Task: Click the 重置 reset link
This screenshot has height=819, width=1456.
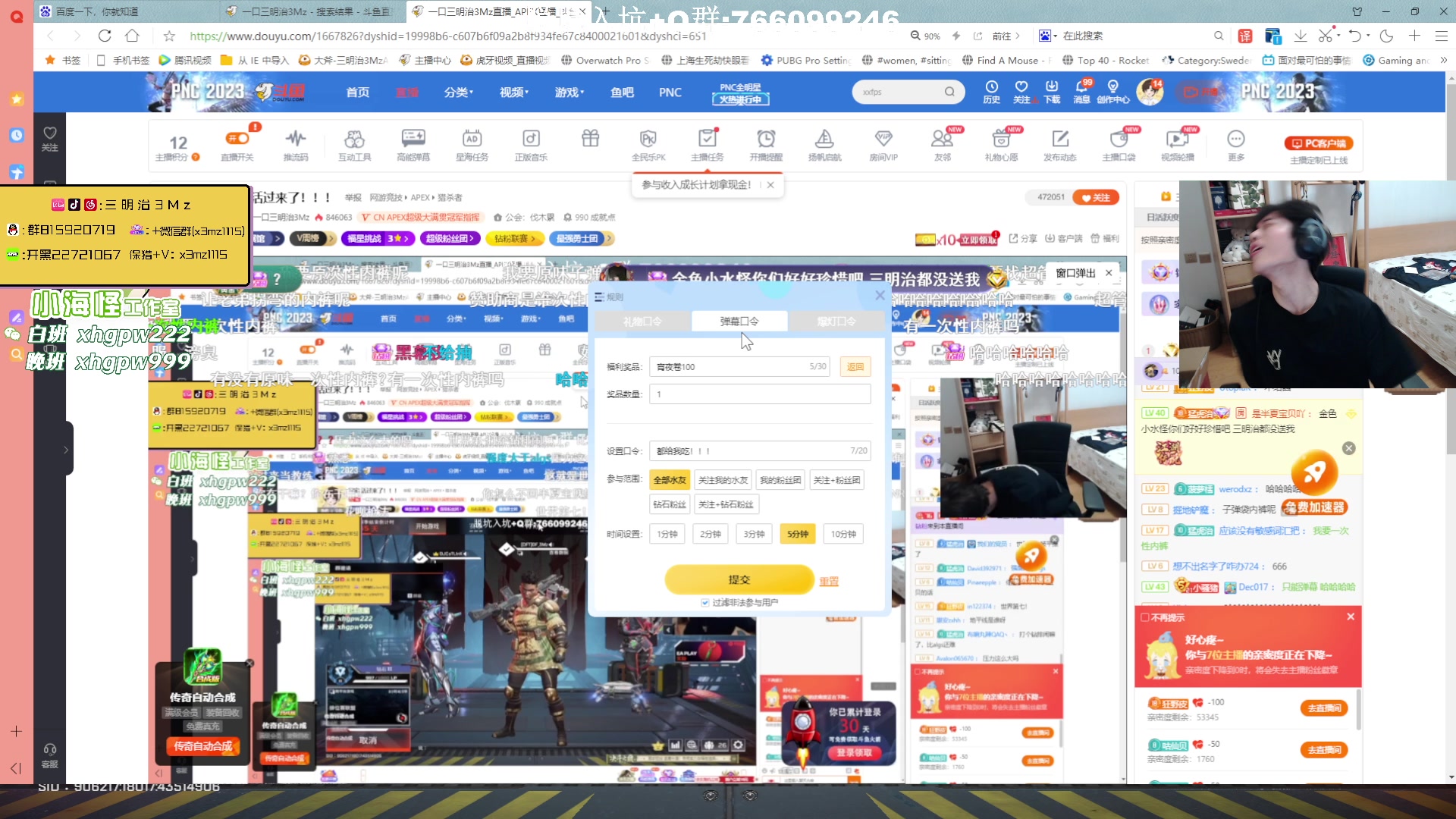Action: (x=829, y=581)
